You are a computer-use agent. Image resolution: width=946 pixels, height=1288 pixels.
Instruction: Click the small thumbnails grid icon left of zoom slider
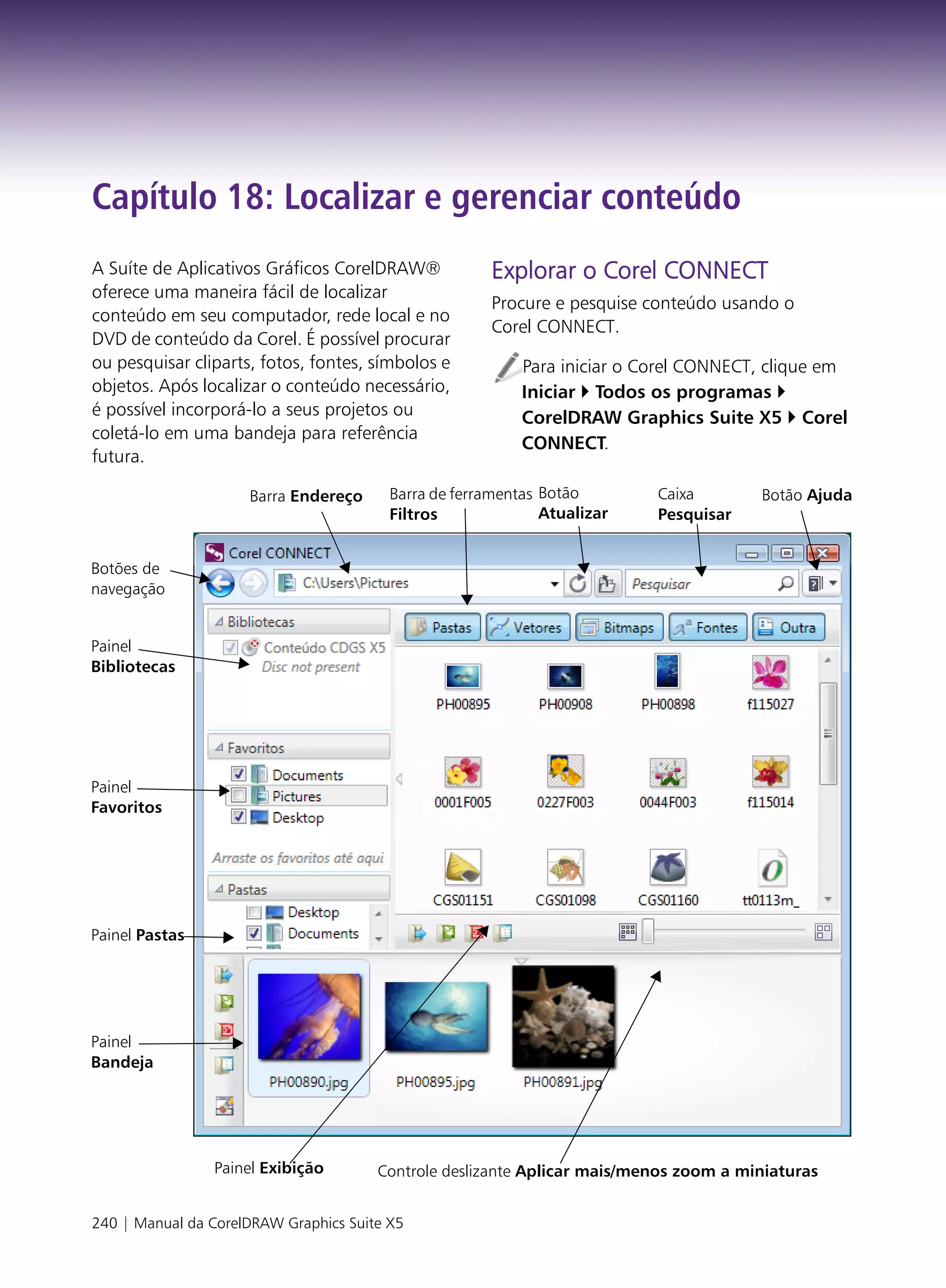pos(628,932)
